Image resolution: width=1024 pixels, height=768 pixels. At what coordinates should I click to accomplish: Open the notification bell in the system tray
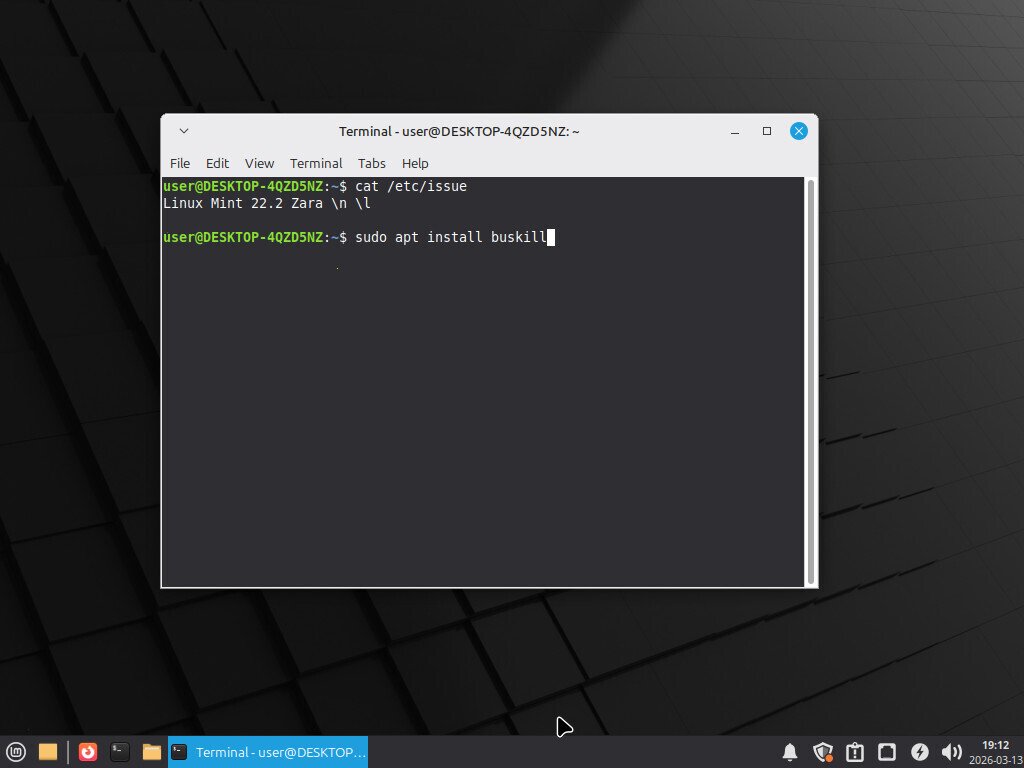(x=790, y=752)
